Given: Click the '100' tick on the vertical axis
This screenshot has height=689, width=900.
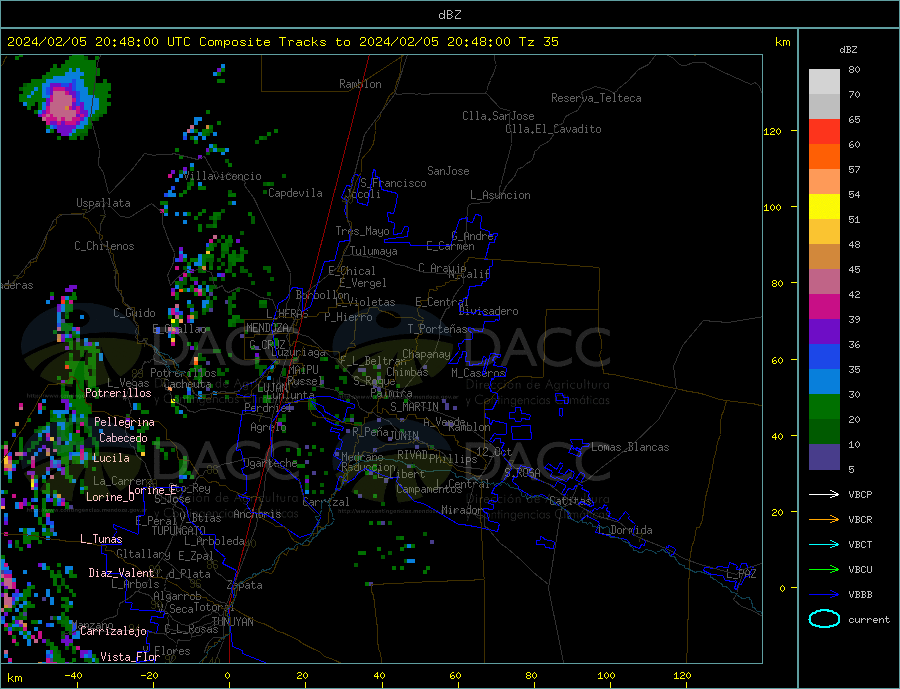Looking at the screenshot, I should (772, 207).
